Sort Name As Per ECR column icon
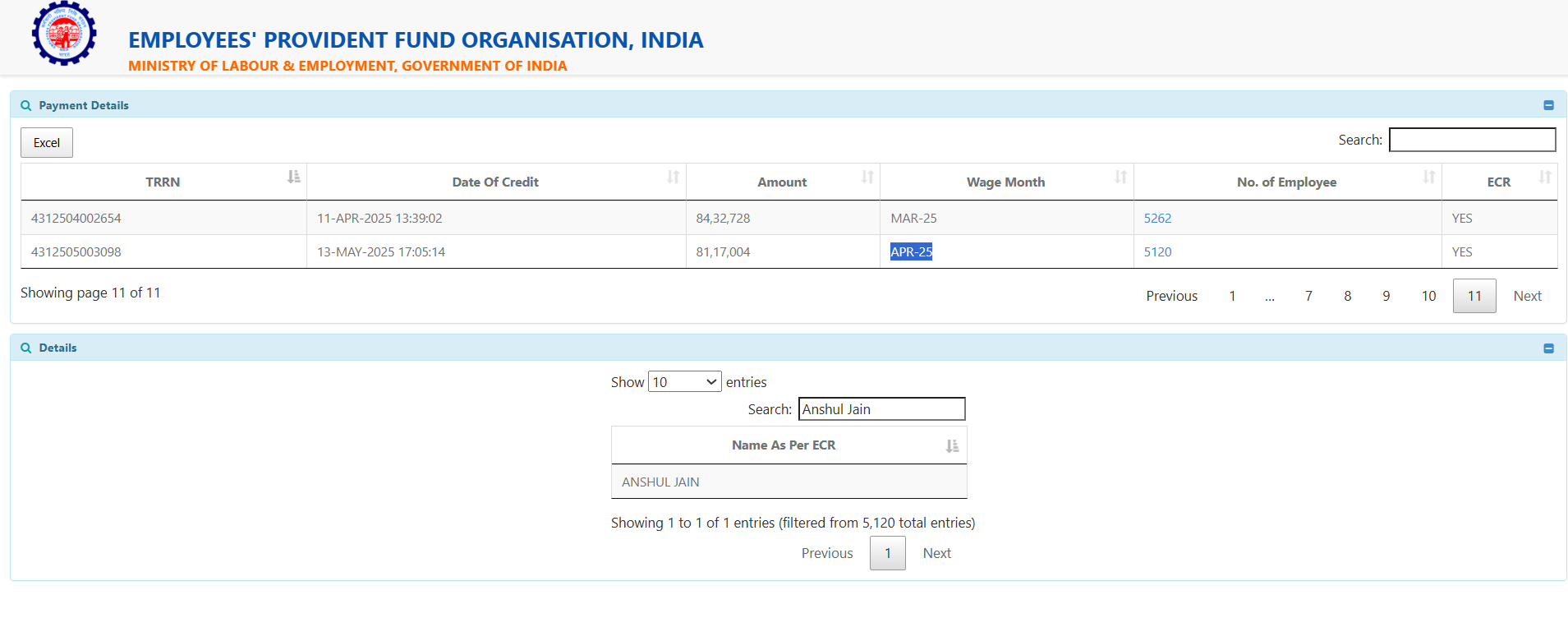 tap(952, 445)
